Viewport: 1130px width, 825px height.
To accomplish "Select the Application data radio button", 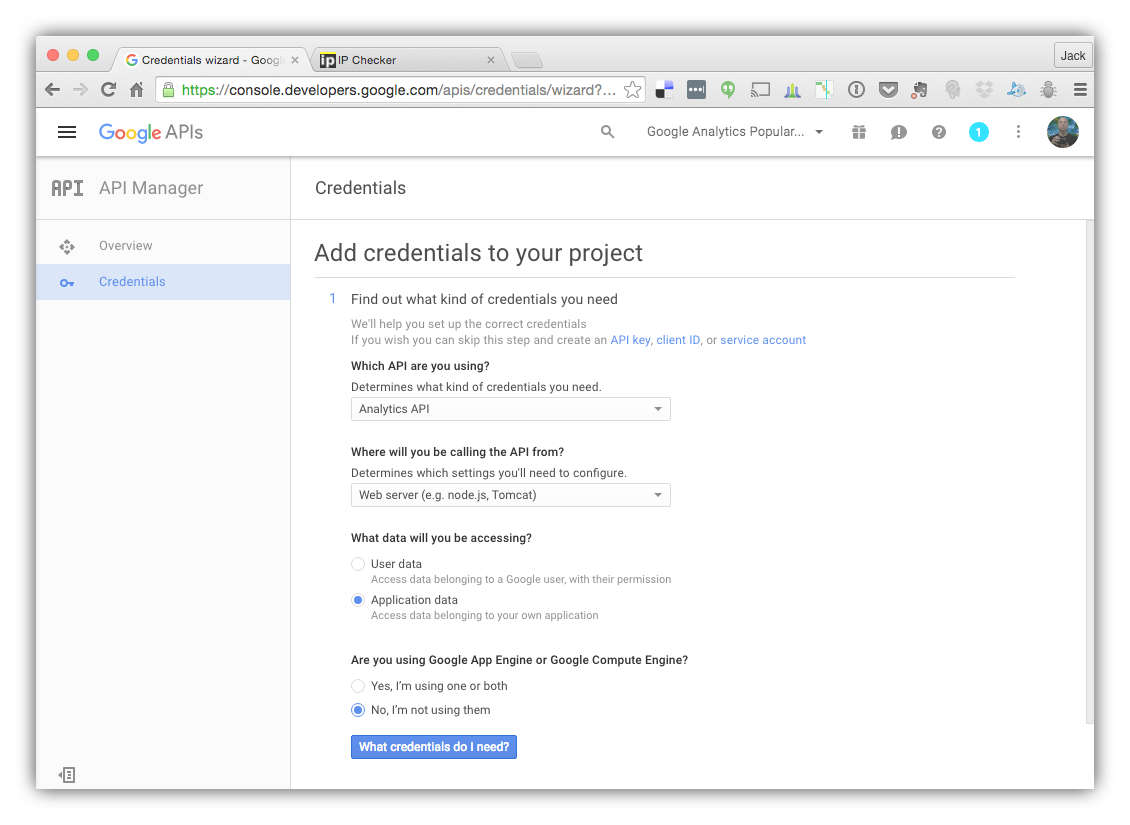I will (357, 600).
